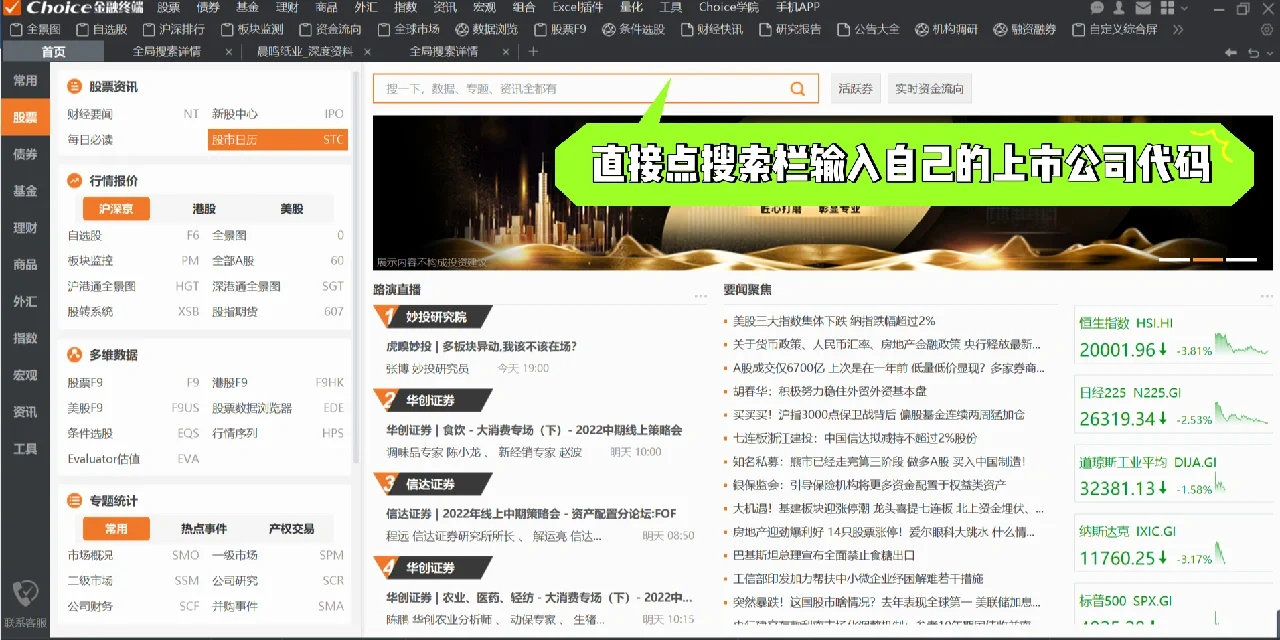Open the Excel插件 menu
The height and width of the screenshot is (640, 1280).
tap(578, 7)
